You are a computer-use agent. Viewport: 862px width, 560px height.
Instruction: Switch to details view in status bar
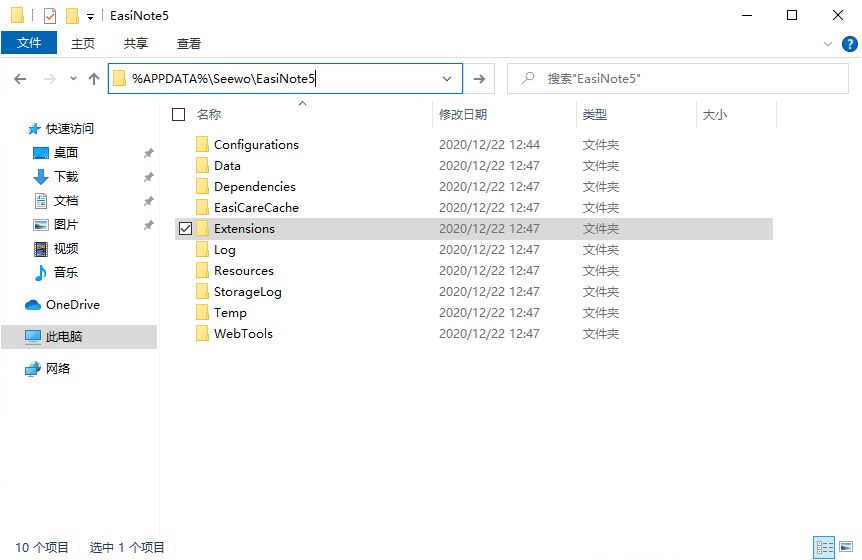coord(824,547)
